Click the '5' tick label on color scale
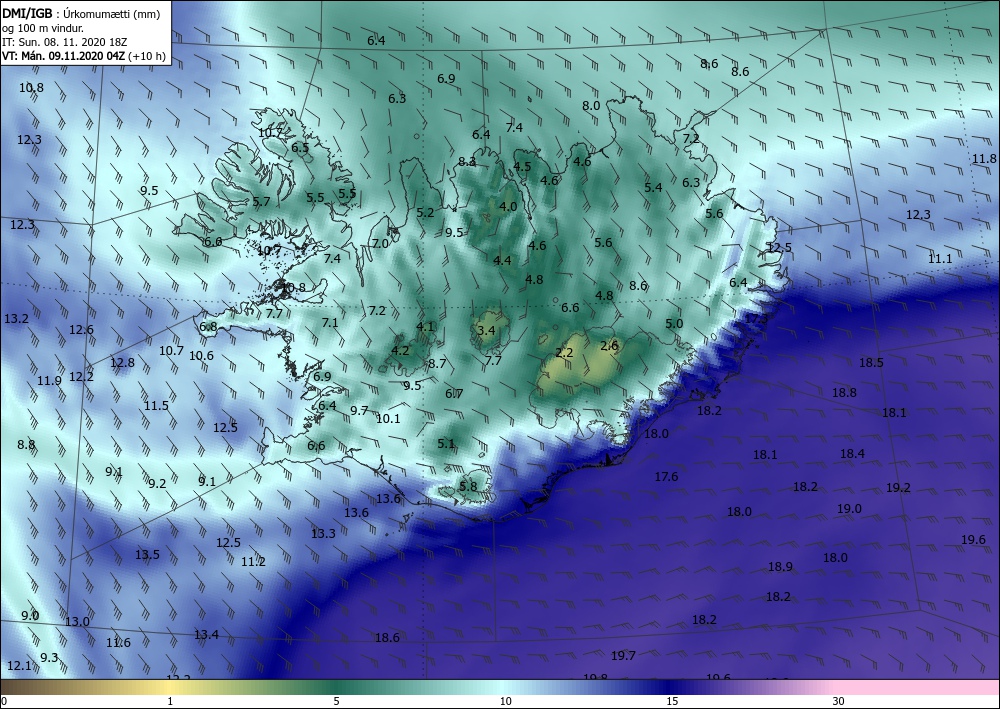The height and width of the screenshot is (709, 1000). point(336,701)
